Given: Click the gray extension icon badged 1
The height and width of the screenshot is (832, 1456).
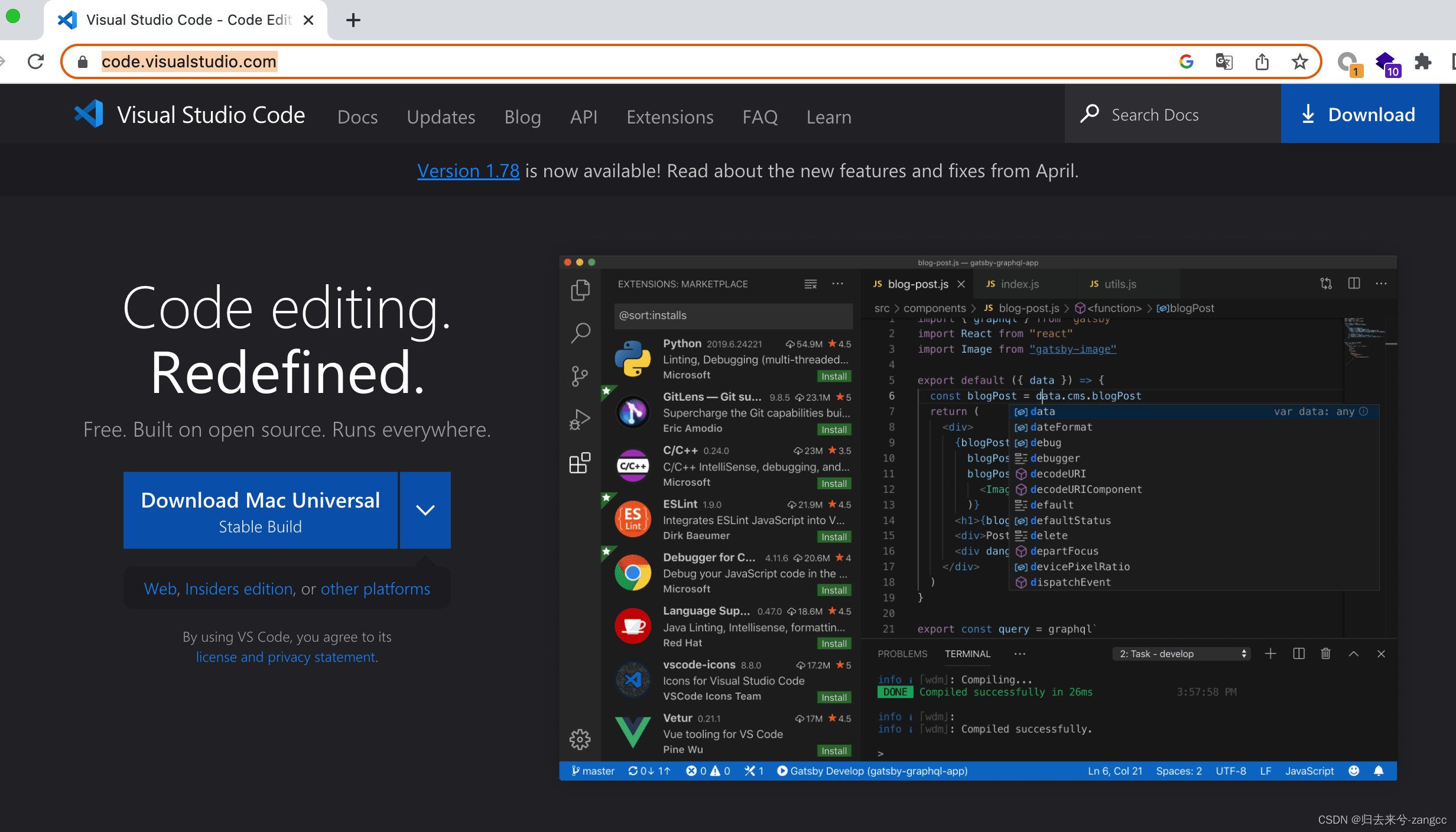Looking at the screenshot, I should tap(1349, 63).
